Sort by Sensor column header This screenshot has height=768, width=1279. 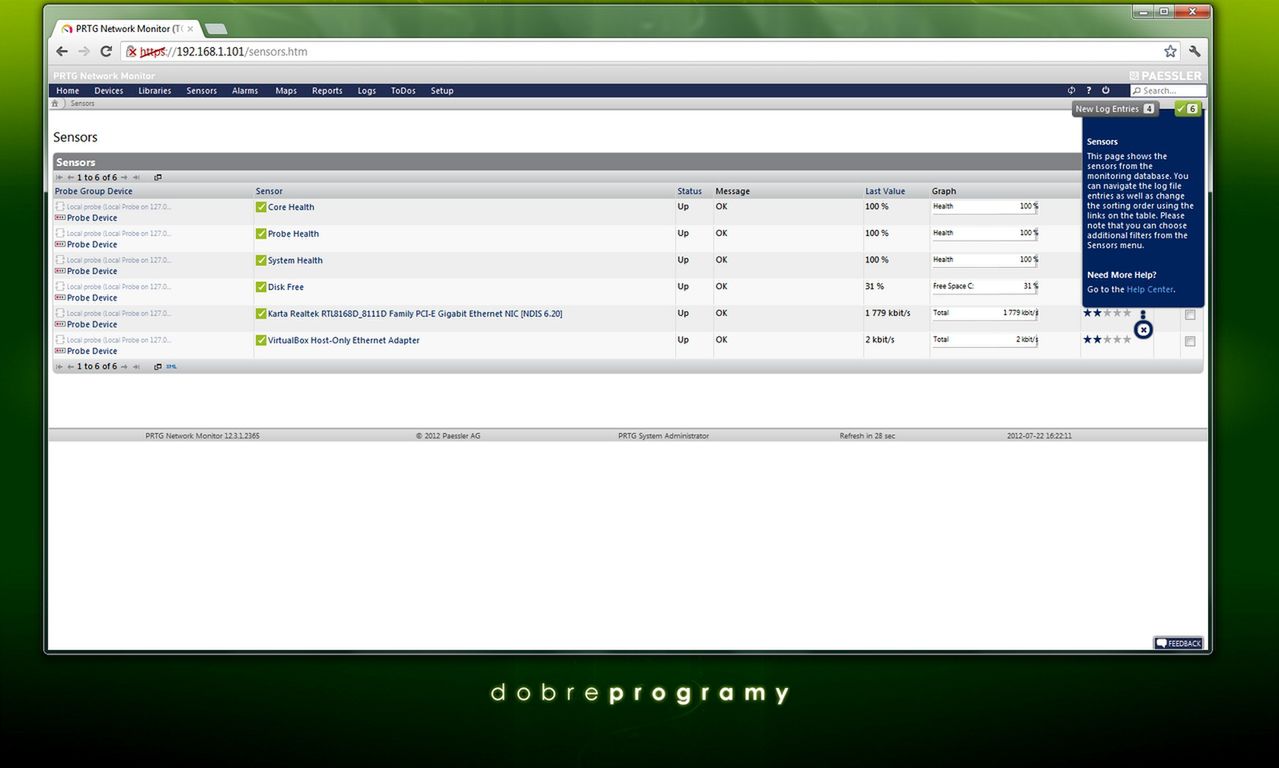(x=269, y=191)
